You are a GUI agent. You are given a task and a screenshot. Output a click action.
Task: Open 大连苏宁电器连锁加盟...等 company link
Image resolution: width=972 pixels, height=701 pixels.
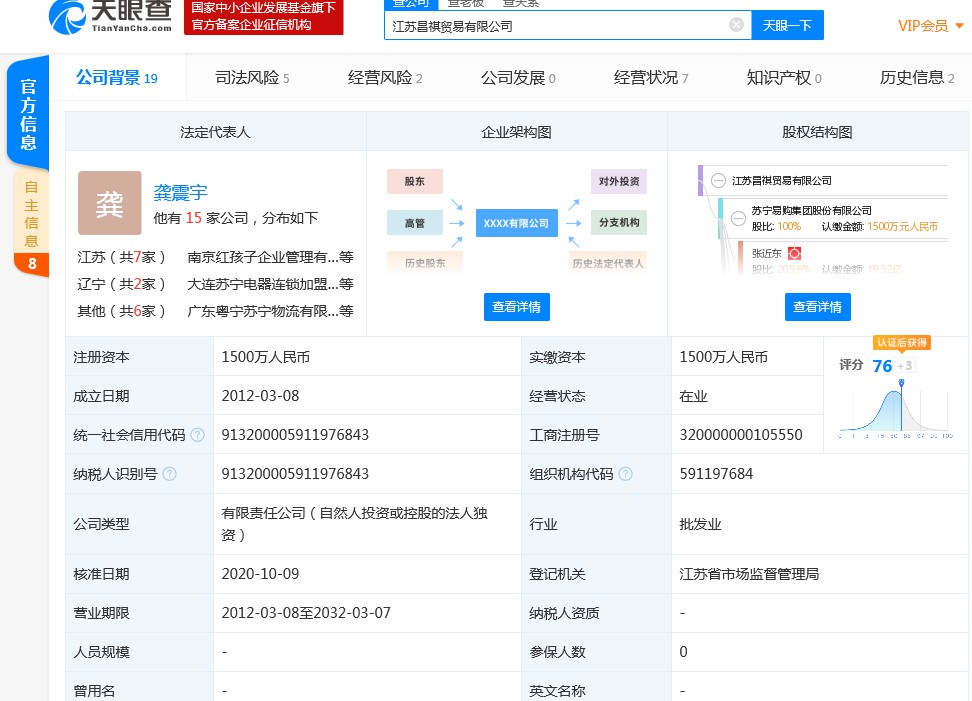pyautogui.click(x=270, y=284)
